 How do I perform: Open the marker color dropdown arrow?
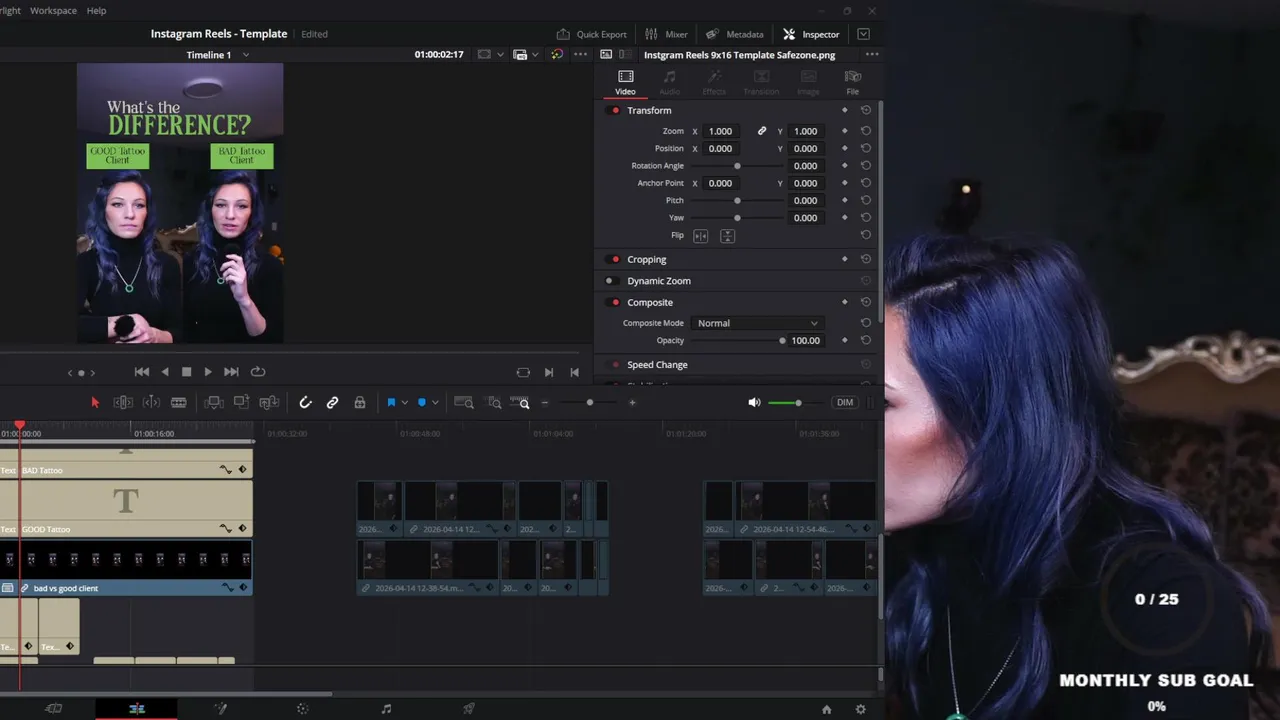435,403
